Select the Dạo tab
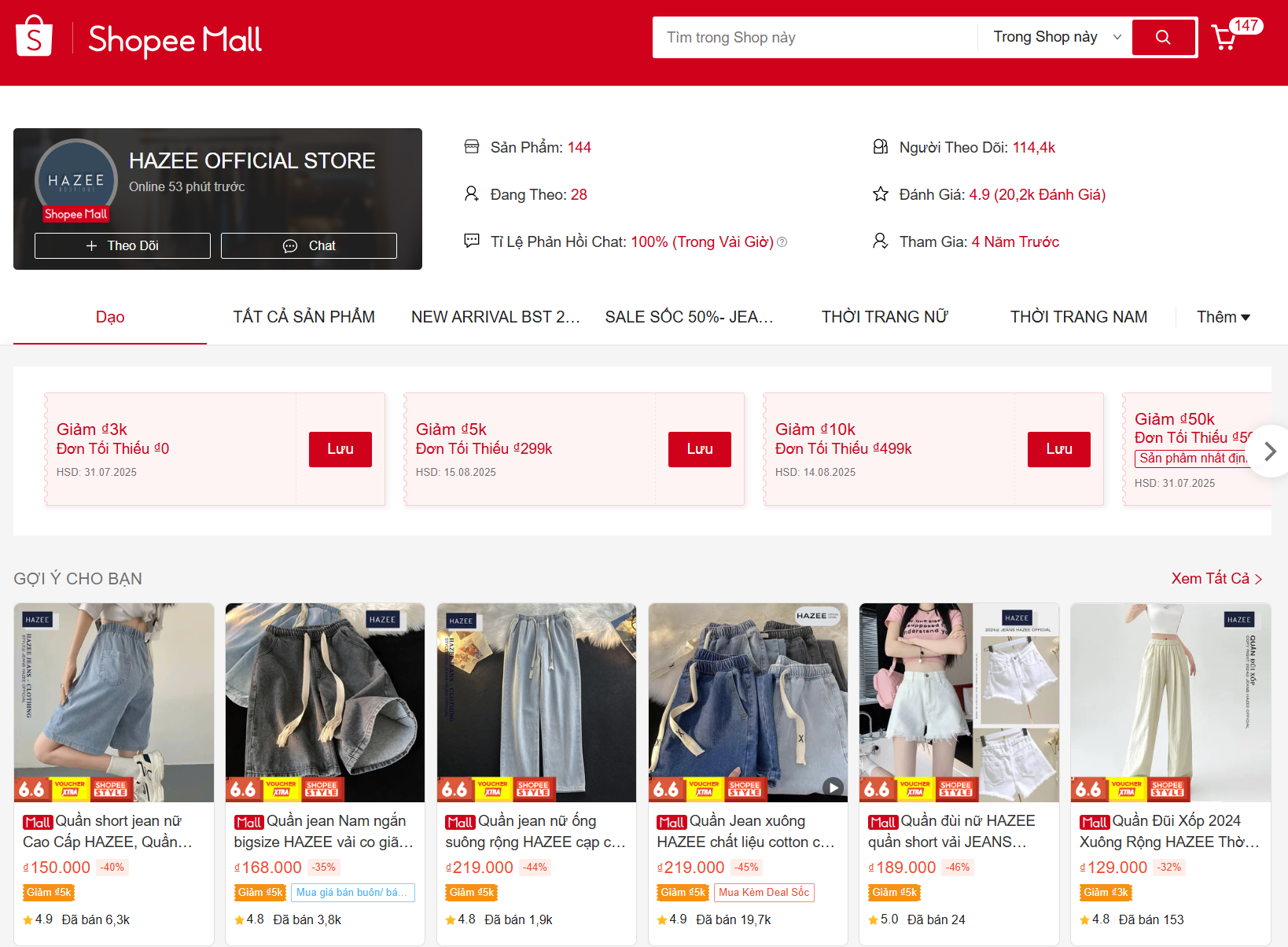The width and height of the screenshot is (1288, 947). (110, 317)
